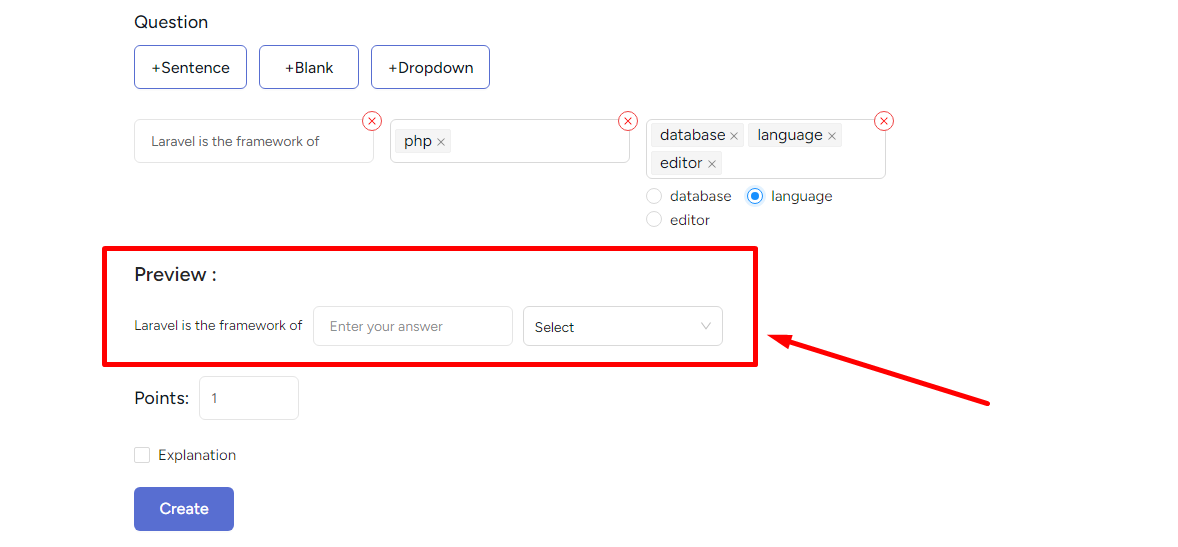The height and width of the screenshot is (547, 1178).
Task: Remove the language tag
Action: click(x=832, y=136)
